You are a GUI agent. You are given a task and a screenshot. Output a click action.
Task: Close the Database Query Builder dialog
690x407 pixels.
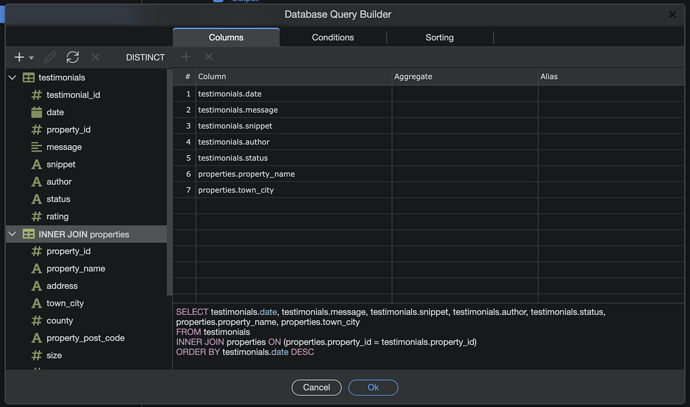pos(672,15)
